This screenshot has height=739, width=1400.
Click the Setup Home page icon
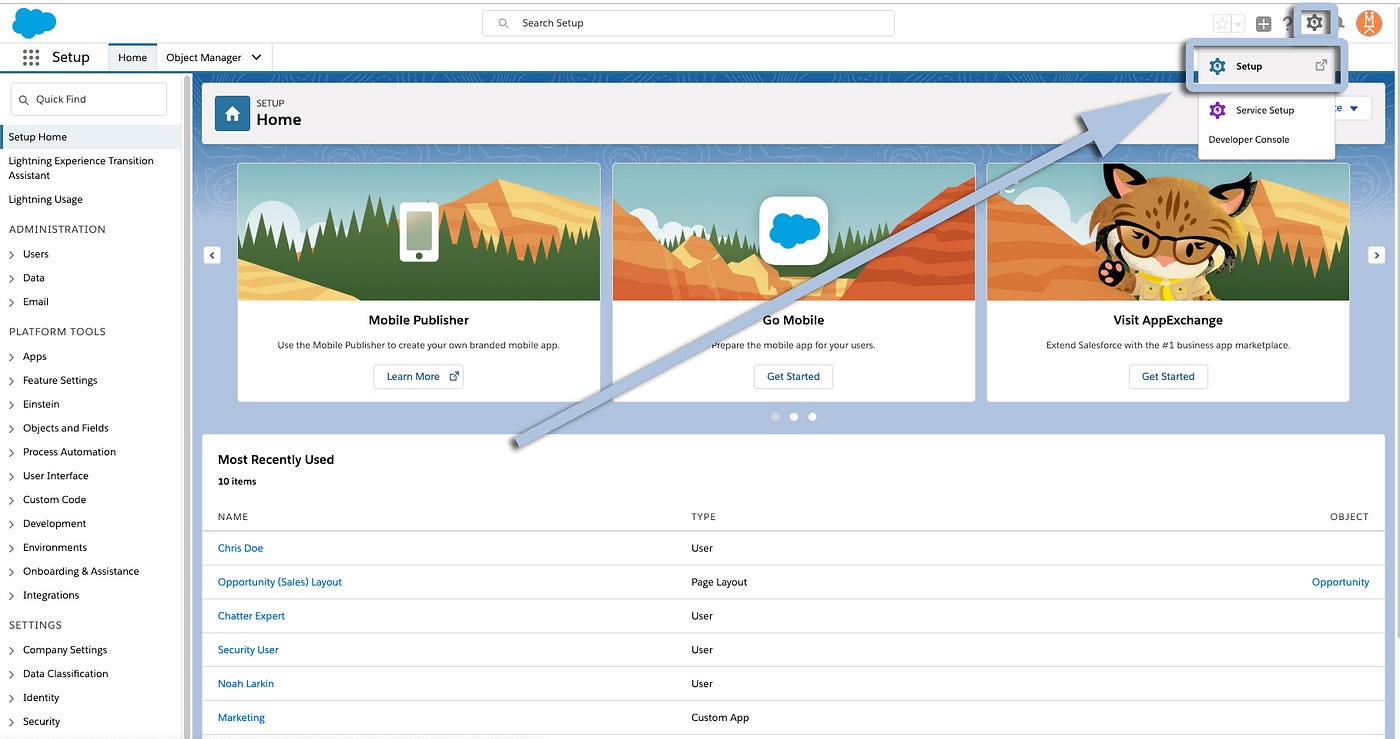click(x=232, y=115)
